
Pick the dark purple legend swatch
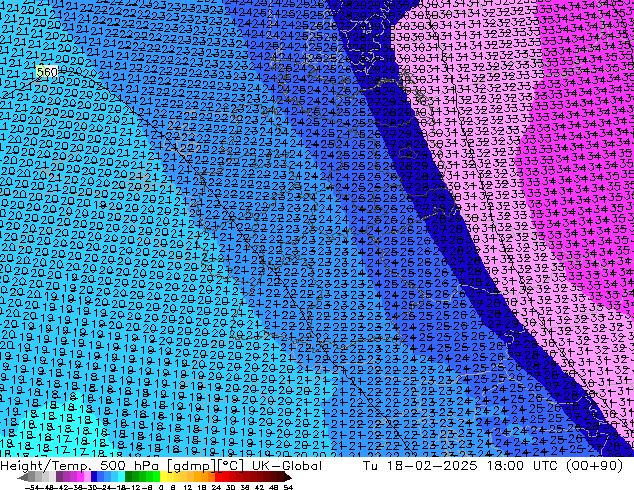[x=59, y=476]
